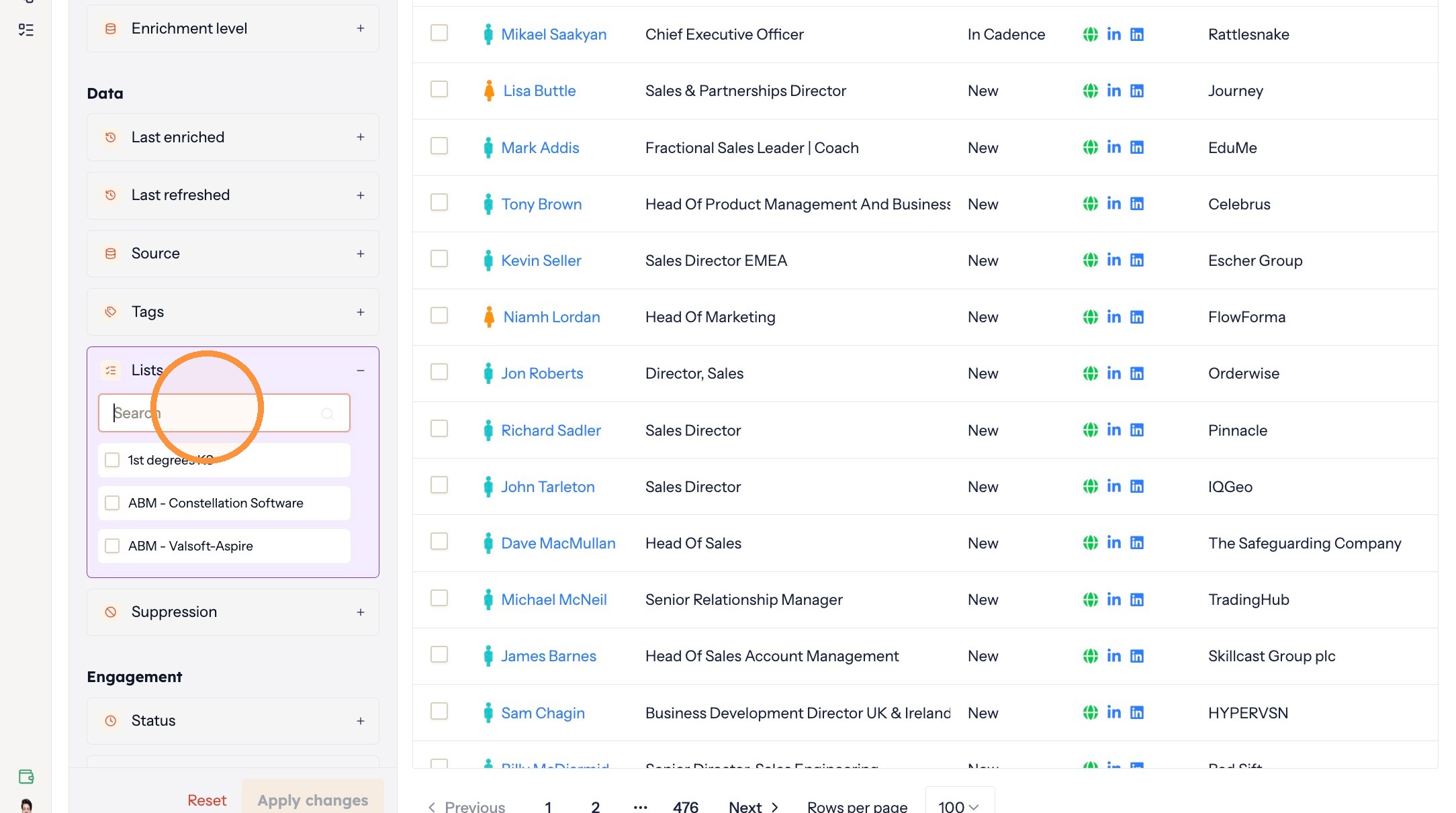Select the row checkbox for Kevin Seller

pos(439,259)
